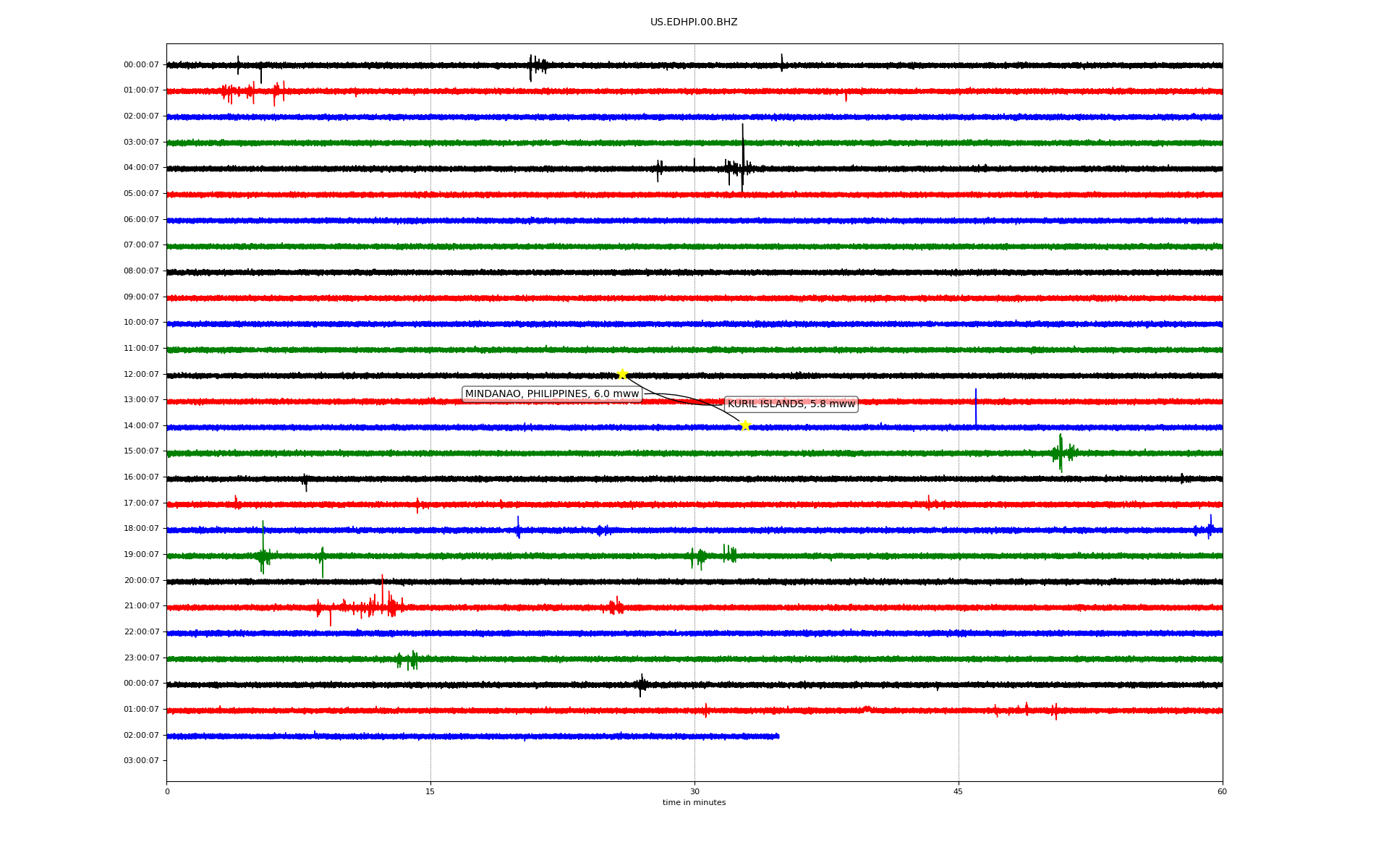Click the 45 tick label on time axis
1389x868 pixels.
[x=958, y=791]
